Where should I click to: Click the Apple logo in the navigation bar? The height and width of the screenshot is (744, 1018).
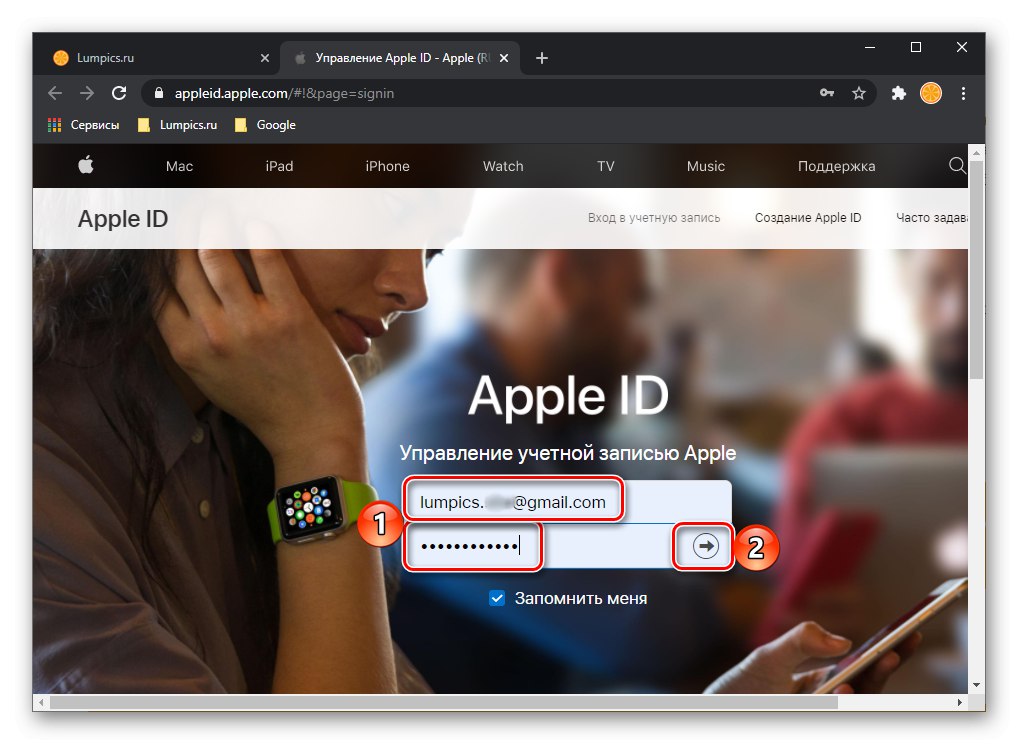point(86,166)
